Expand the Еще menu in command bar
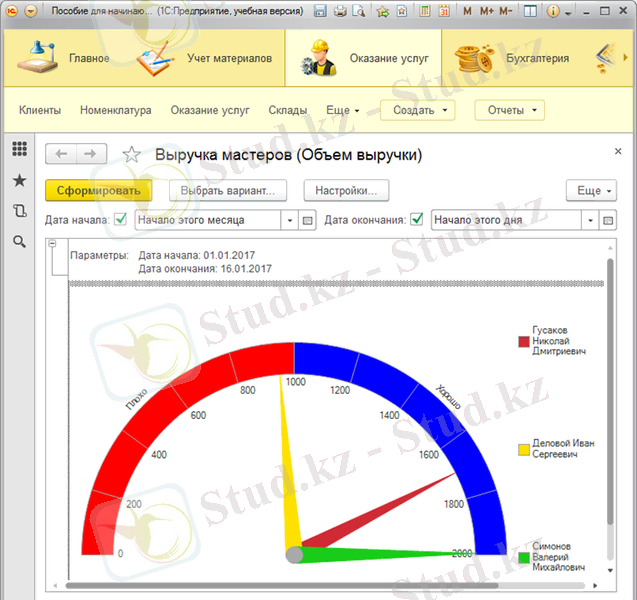 point(342,110)
